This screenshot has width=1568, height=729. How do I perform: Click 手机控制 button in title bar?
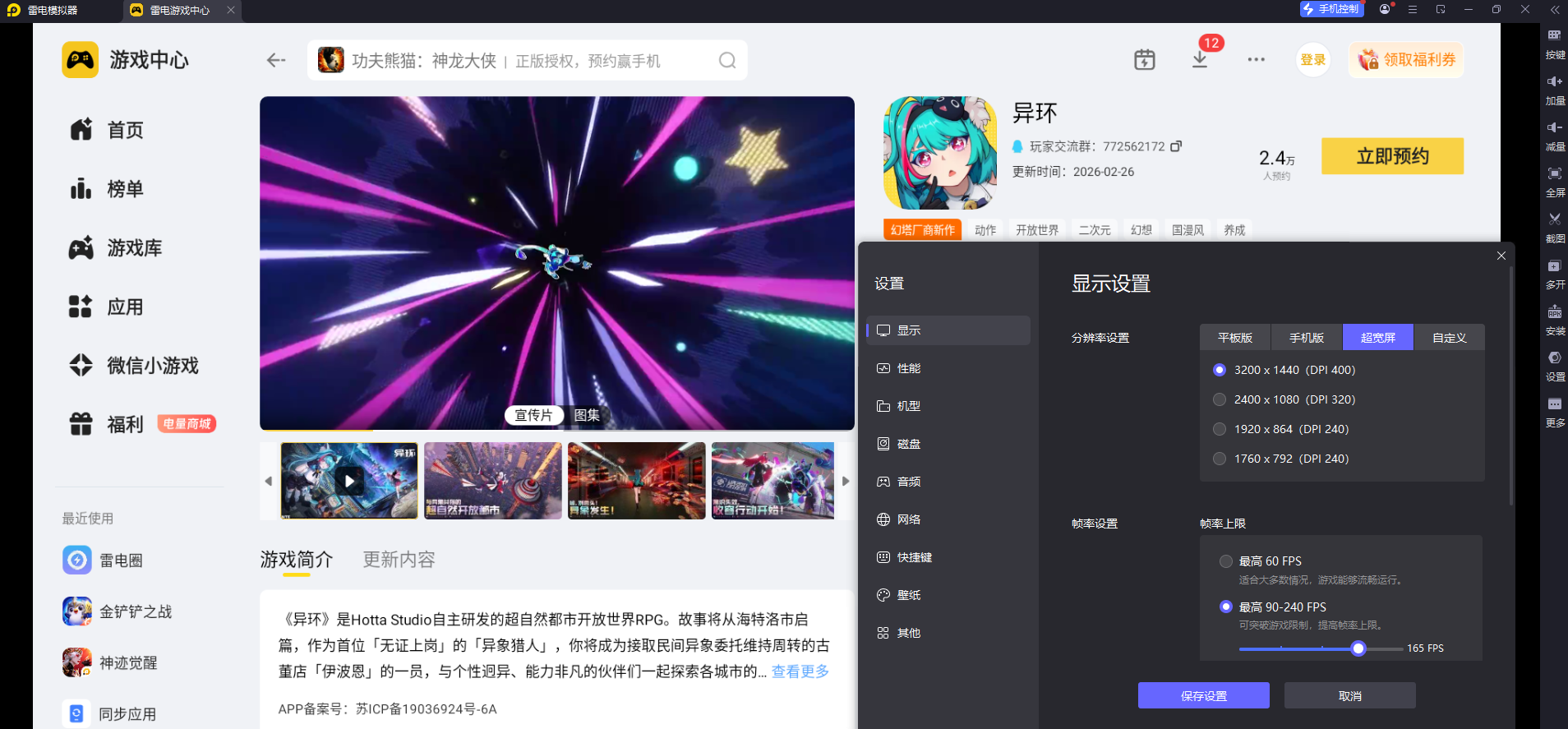click(x=1331, y=9)
